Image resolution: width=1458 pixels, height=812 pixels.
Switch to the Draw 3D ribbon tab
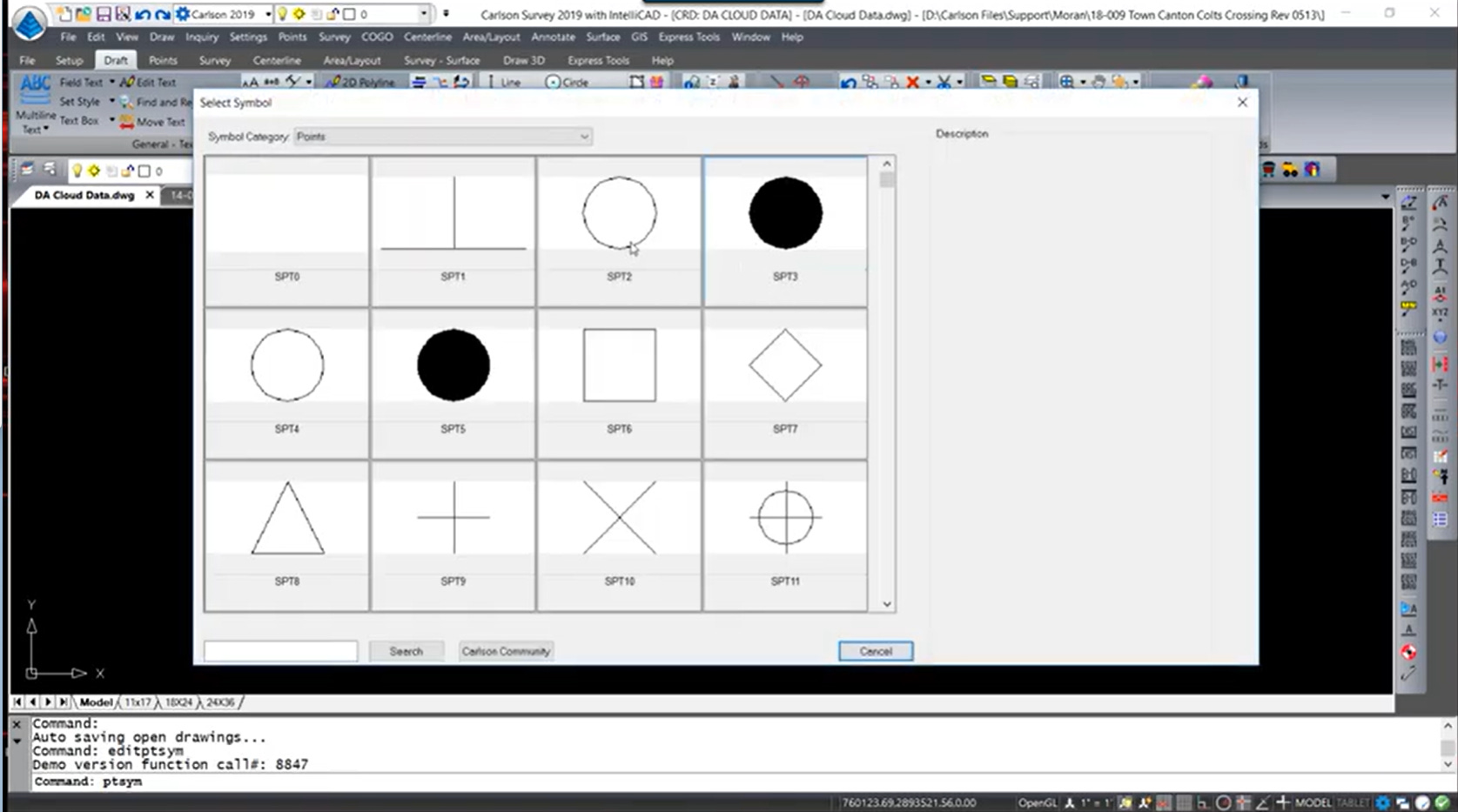523,60
